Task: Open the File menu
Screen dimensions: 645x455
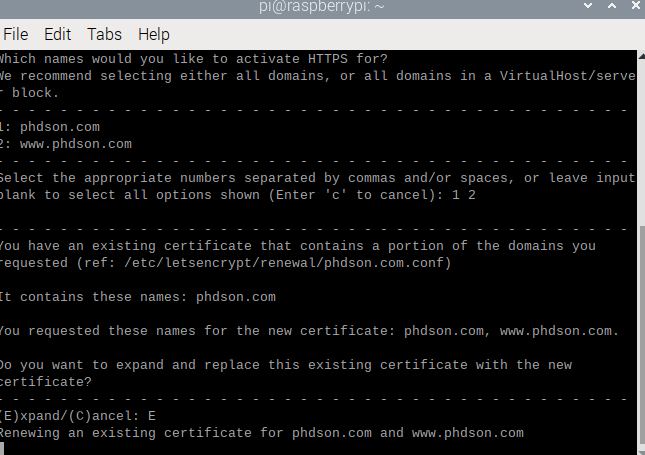Action: point(16,34)
